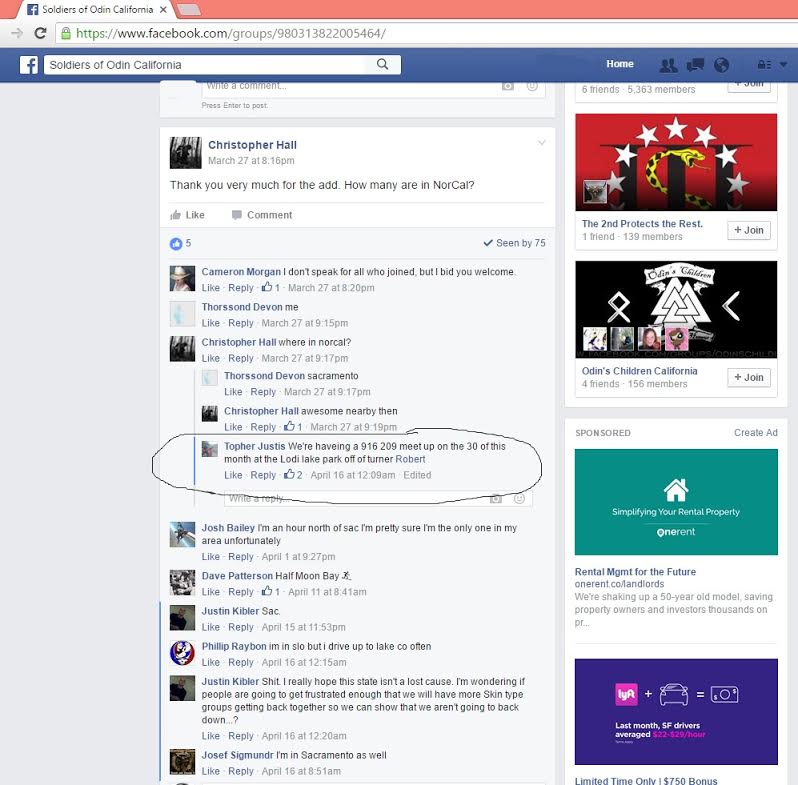
Task: Open post options chevron on Christopher Hall's post
Action: pos(542,143)
